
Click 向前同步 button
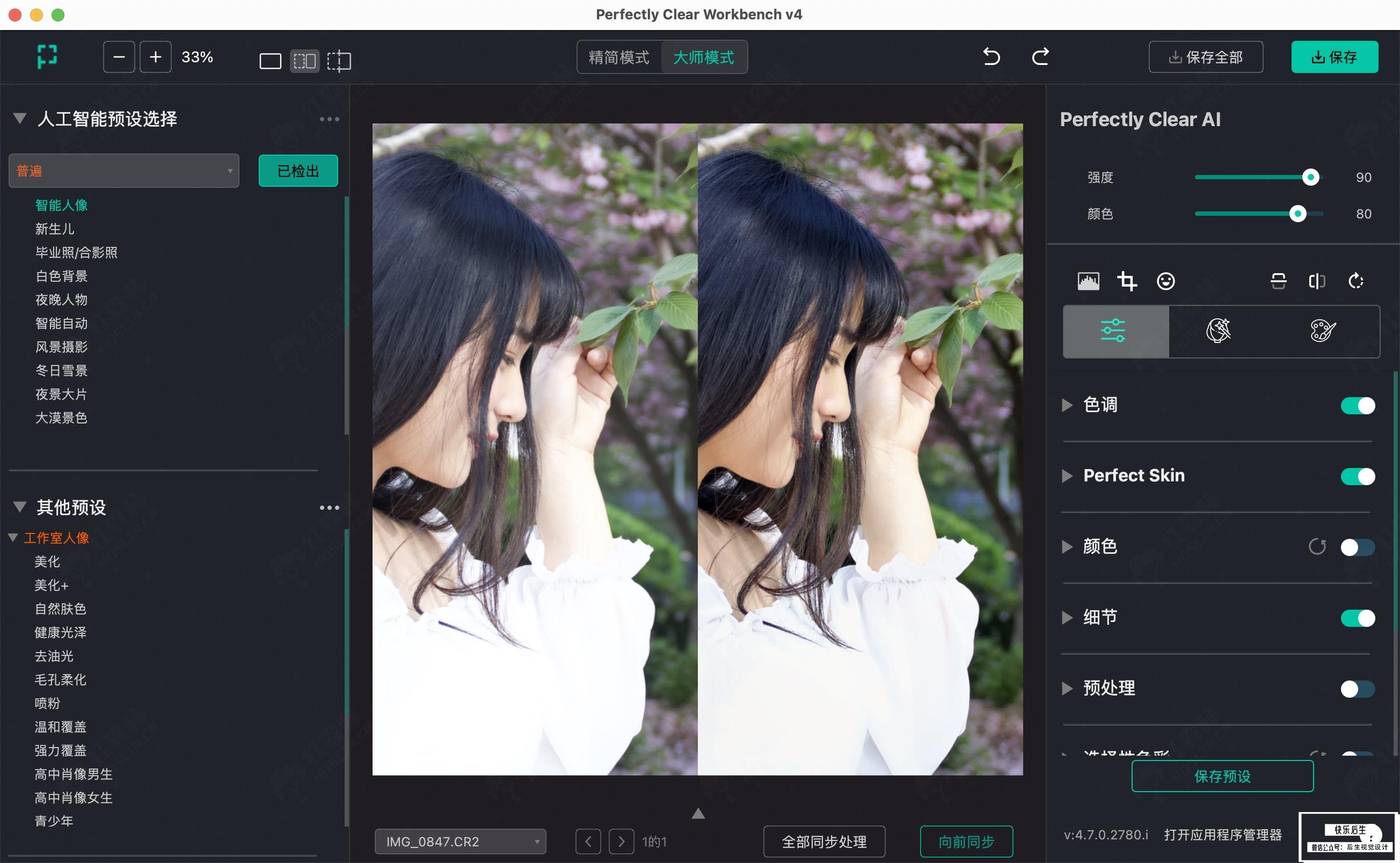[966, 842]
